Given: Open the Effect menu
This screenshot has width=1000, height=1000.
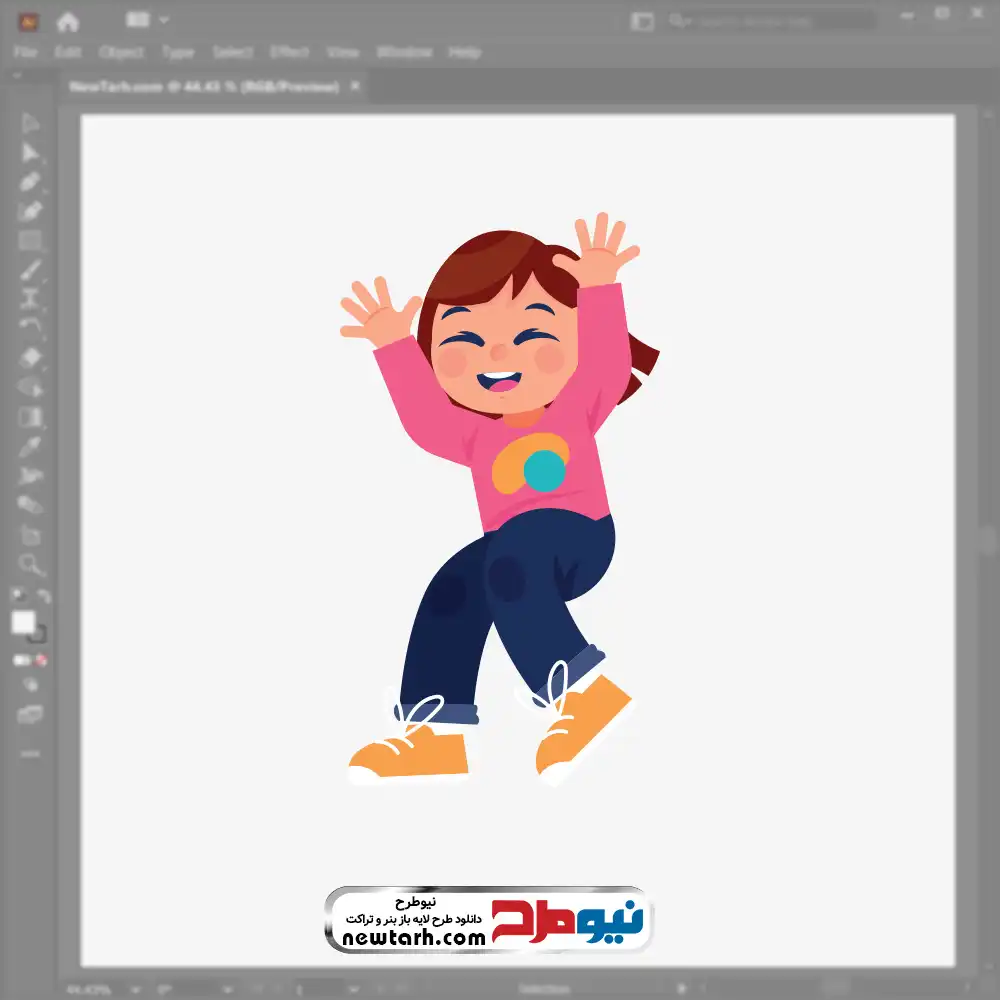Looking at the screenshot, I should tap(289, 52).
